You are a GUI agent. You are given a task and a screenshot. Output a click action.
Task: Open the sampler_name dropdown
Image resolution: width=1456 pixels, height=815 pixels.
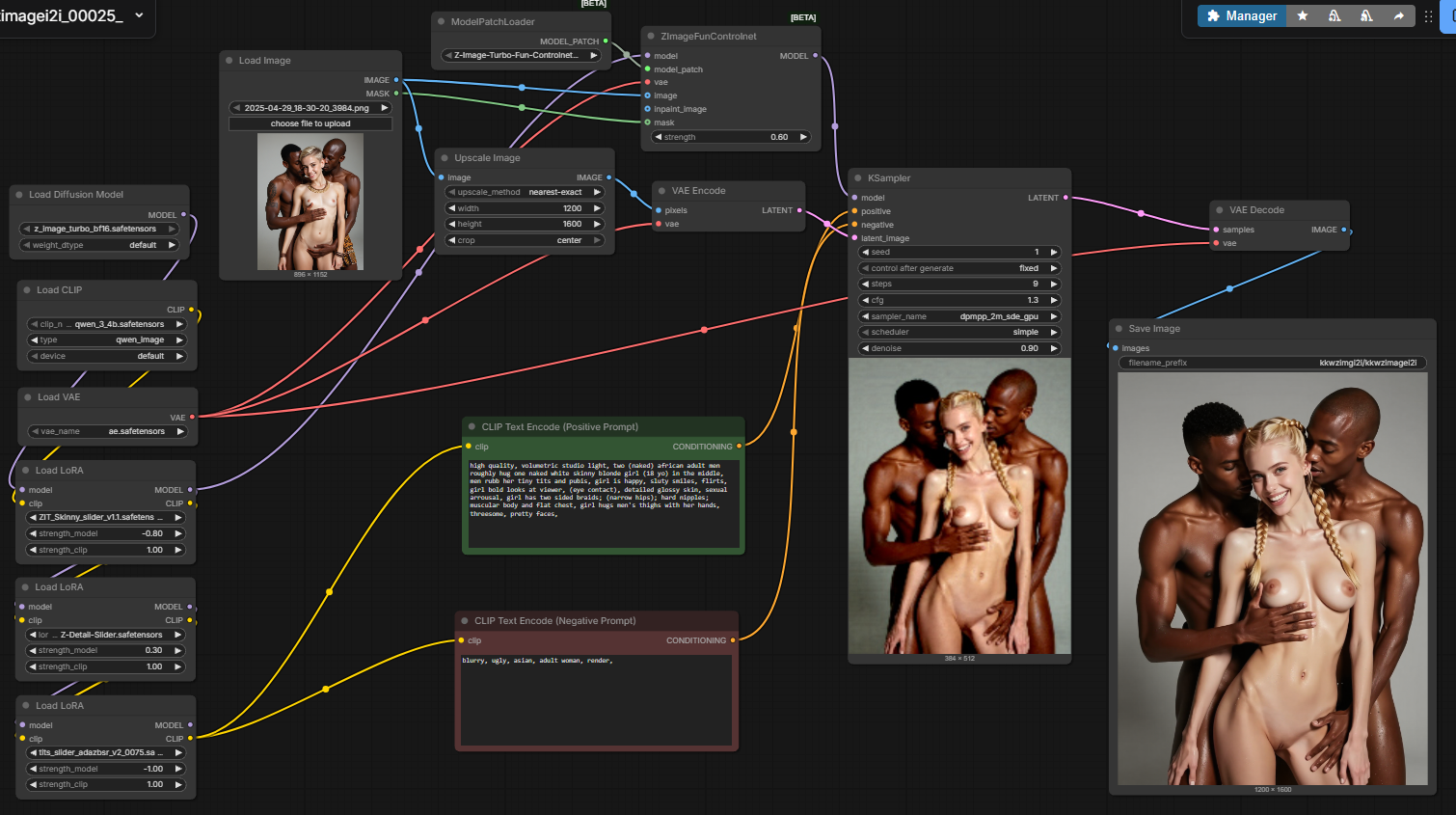pyautogui.click(x=959, y=316)
